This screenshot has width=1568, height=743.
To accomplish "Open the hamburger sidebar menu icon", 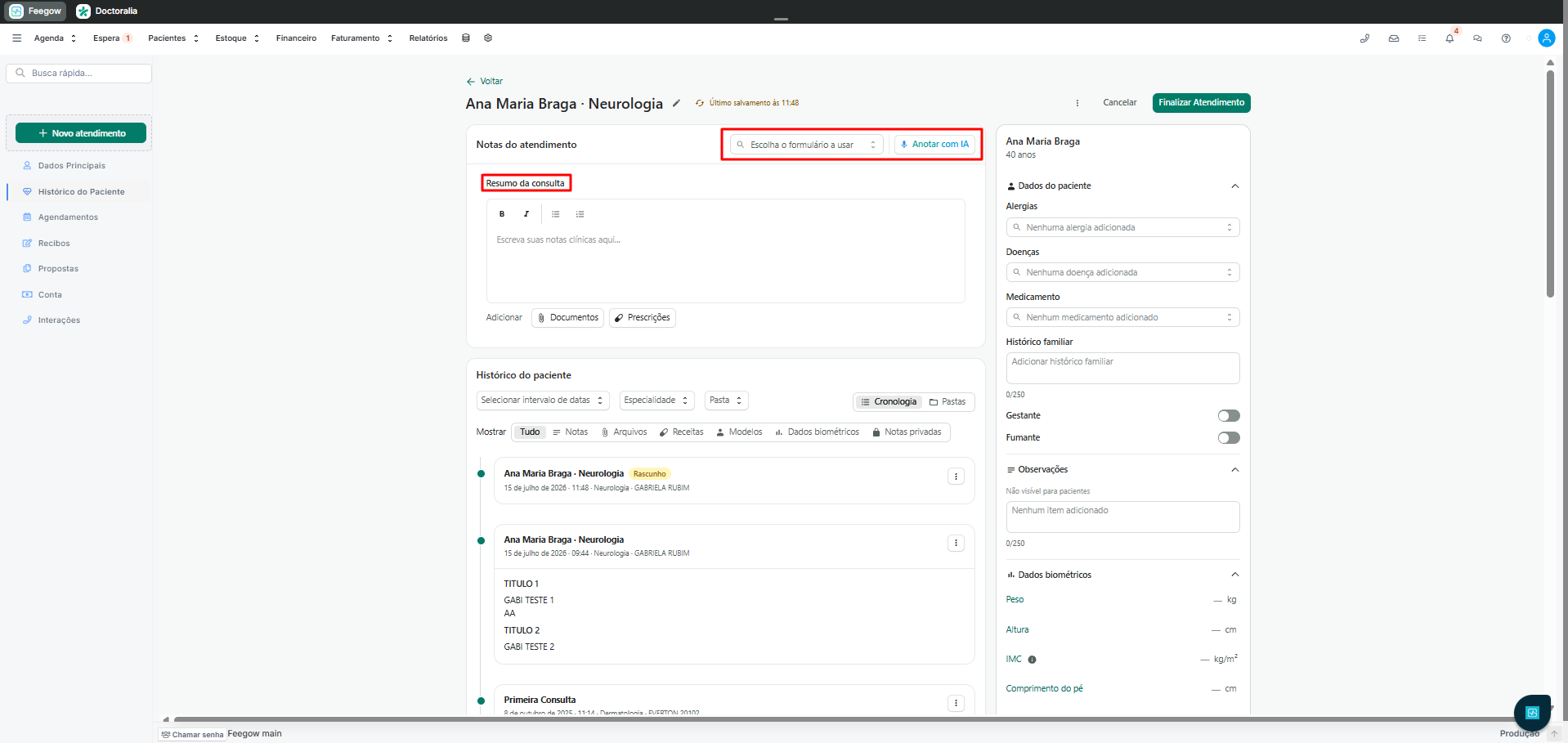I will point(16,38).
